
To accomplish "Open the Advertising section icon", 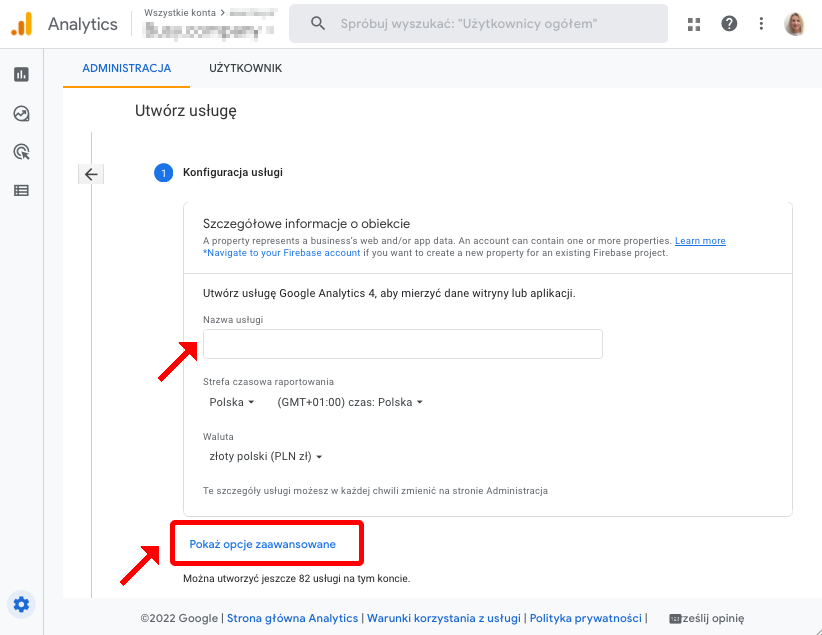I will click(21, 151).
